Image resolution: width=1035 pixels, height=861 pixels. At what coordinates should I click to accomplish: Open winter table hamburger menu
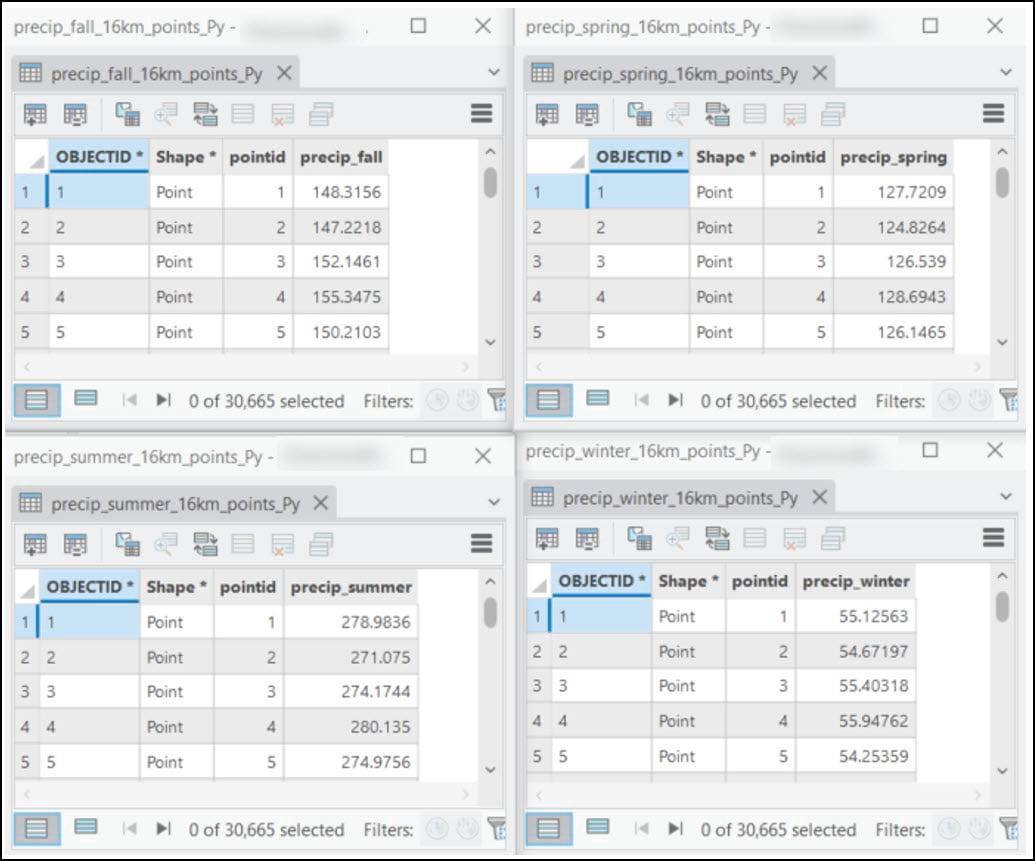tap(993, 537)
